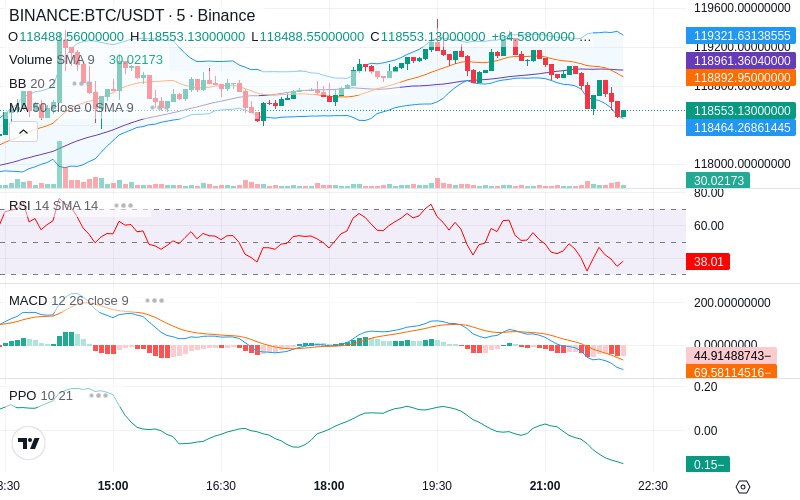Open more options for RSI 14 indicator
This screenshot has height=500, width=800.
(x=123, y=206)
